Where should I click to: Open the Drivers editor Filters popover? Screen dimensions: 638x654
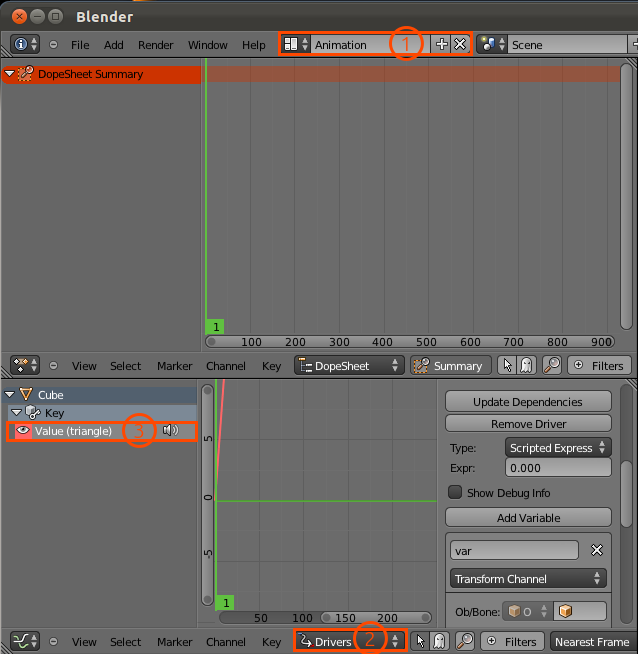512,641
